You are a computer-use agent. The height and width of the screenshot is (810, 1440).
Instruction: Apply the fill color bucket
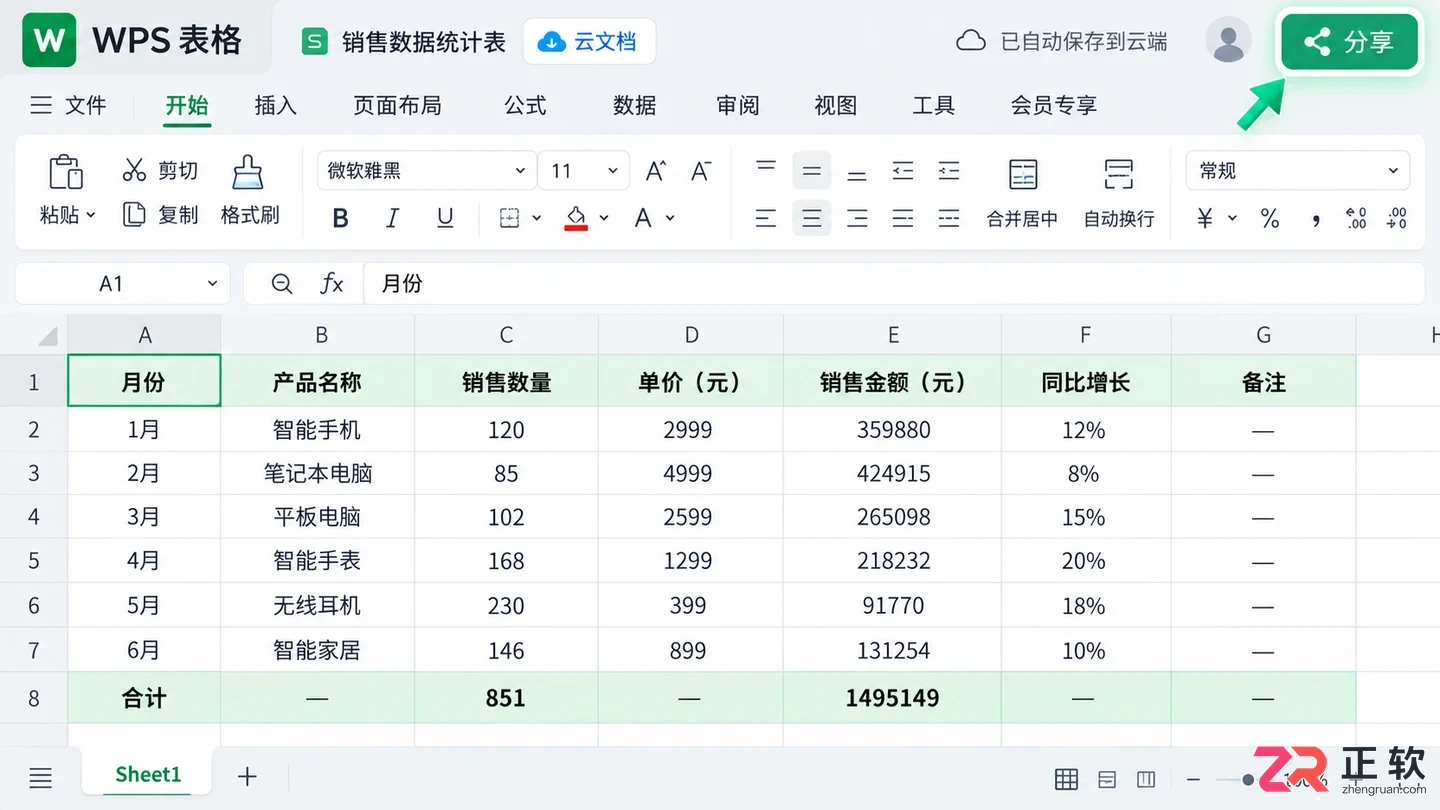576,217
